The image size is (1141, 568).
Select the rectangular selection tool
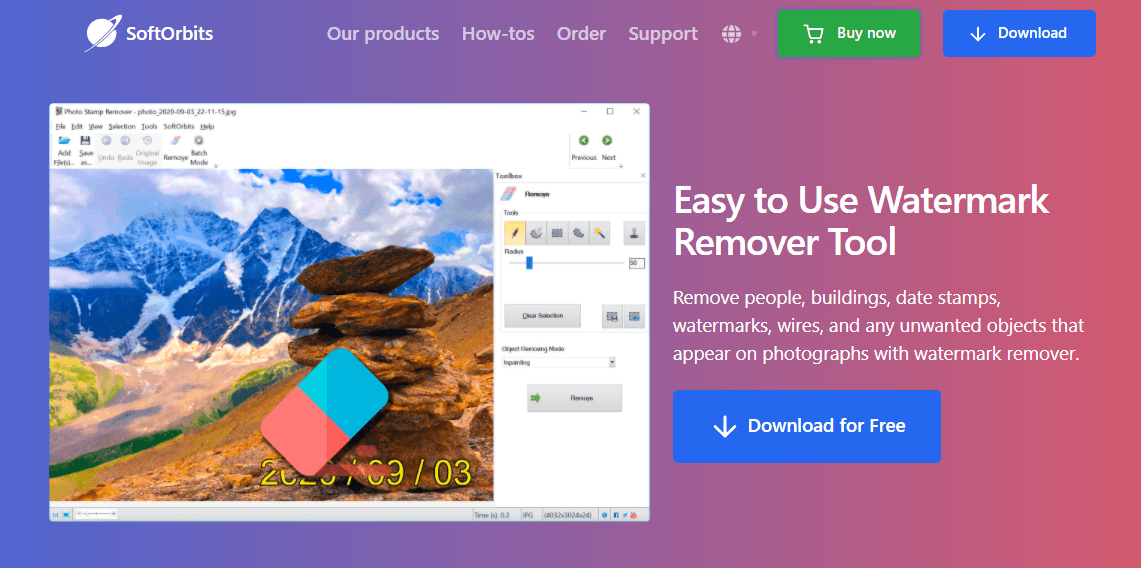[557, 233]
